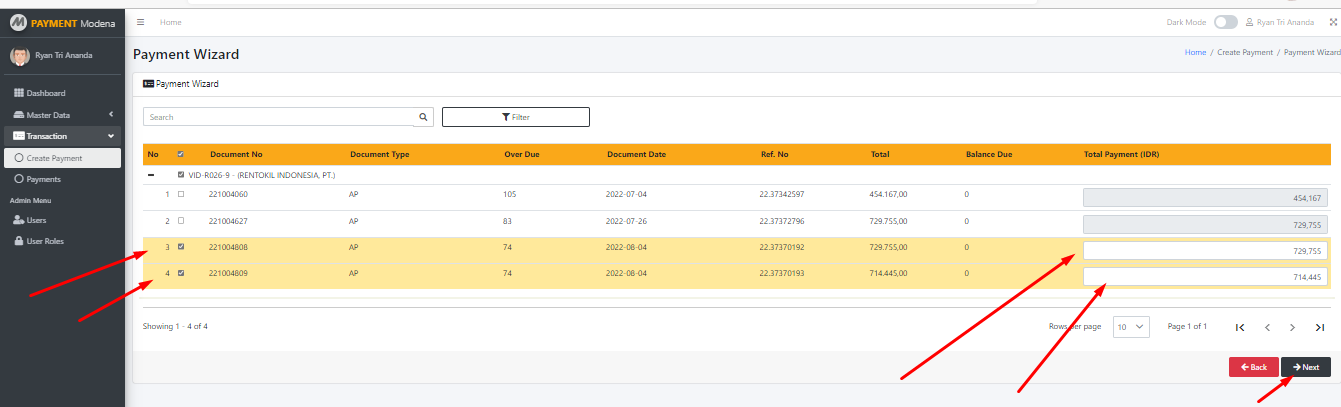The height and width of the screenshot is (407, 1341).
Task: Toggle the Dark Mode switch
Action: 1225,22
